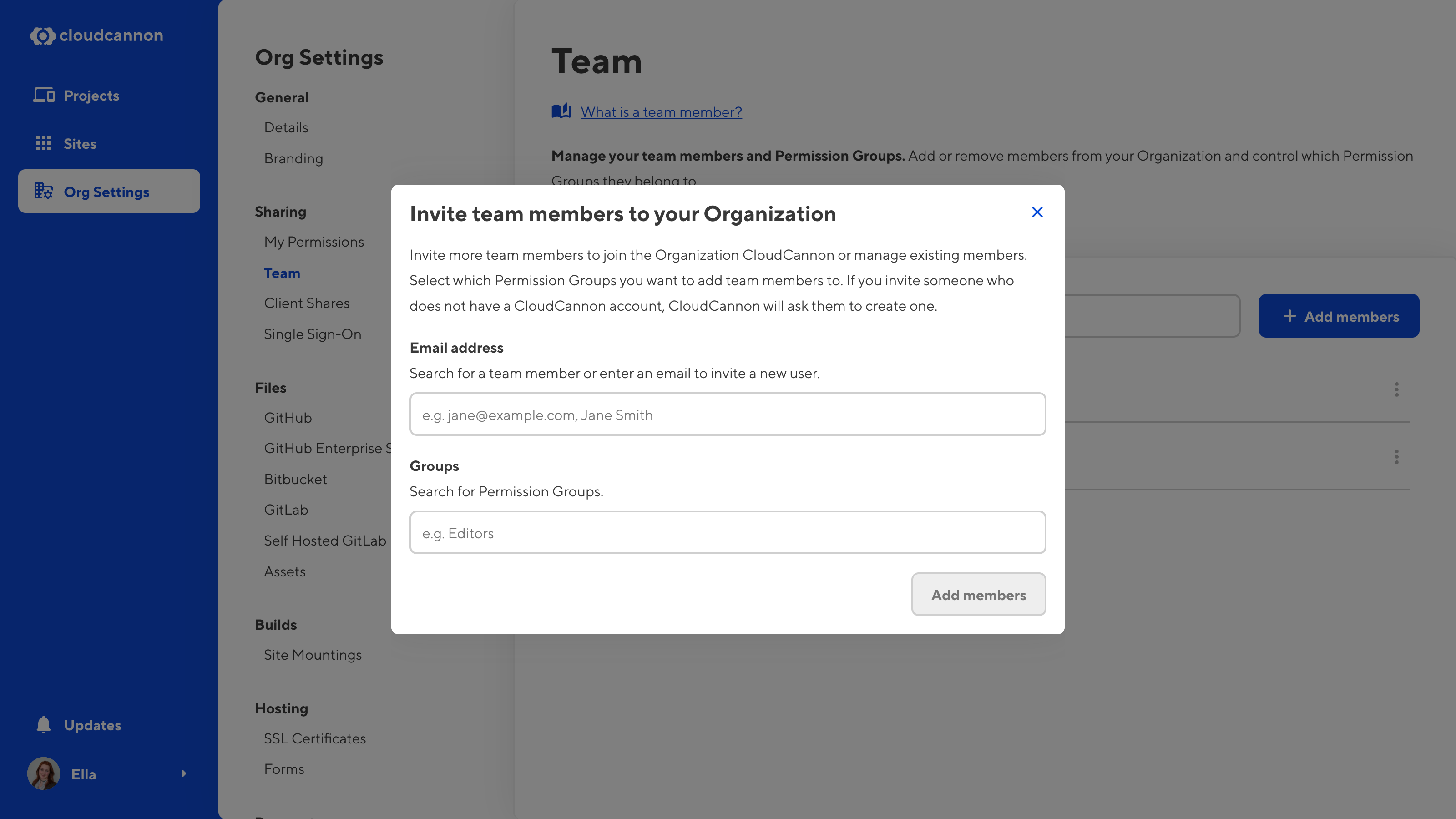
Task: Open the What is a team member link
Action: pos(661,111)
